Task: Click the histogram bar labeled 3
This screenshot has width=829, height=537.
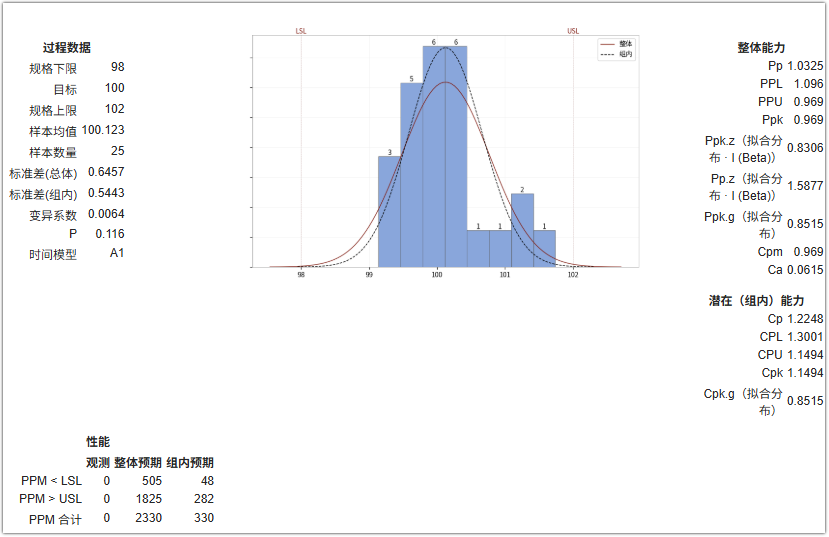Action: pyautogui.click(x=389, y=211)
